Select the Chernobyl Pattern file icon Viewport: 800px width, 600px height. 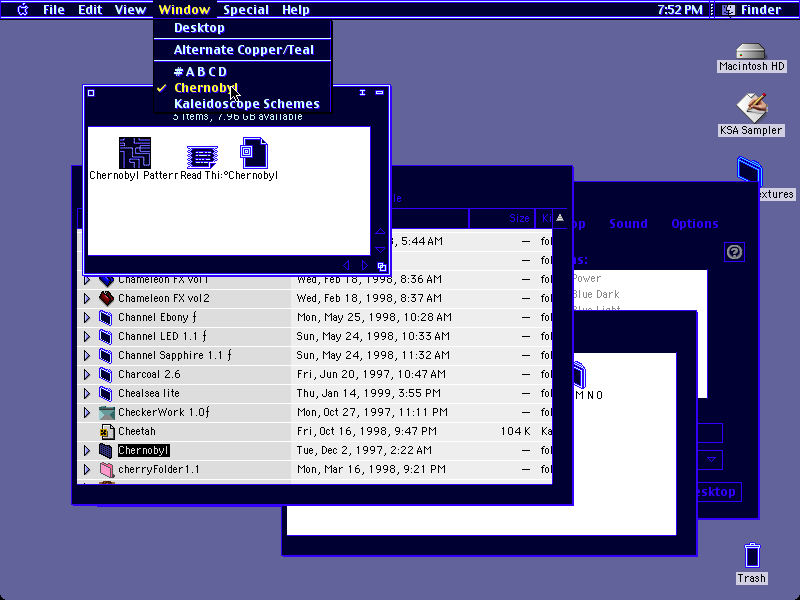[x=135, y=153]
